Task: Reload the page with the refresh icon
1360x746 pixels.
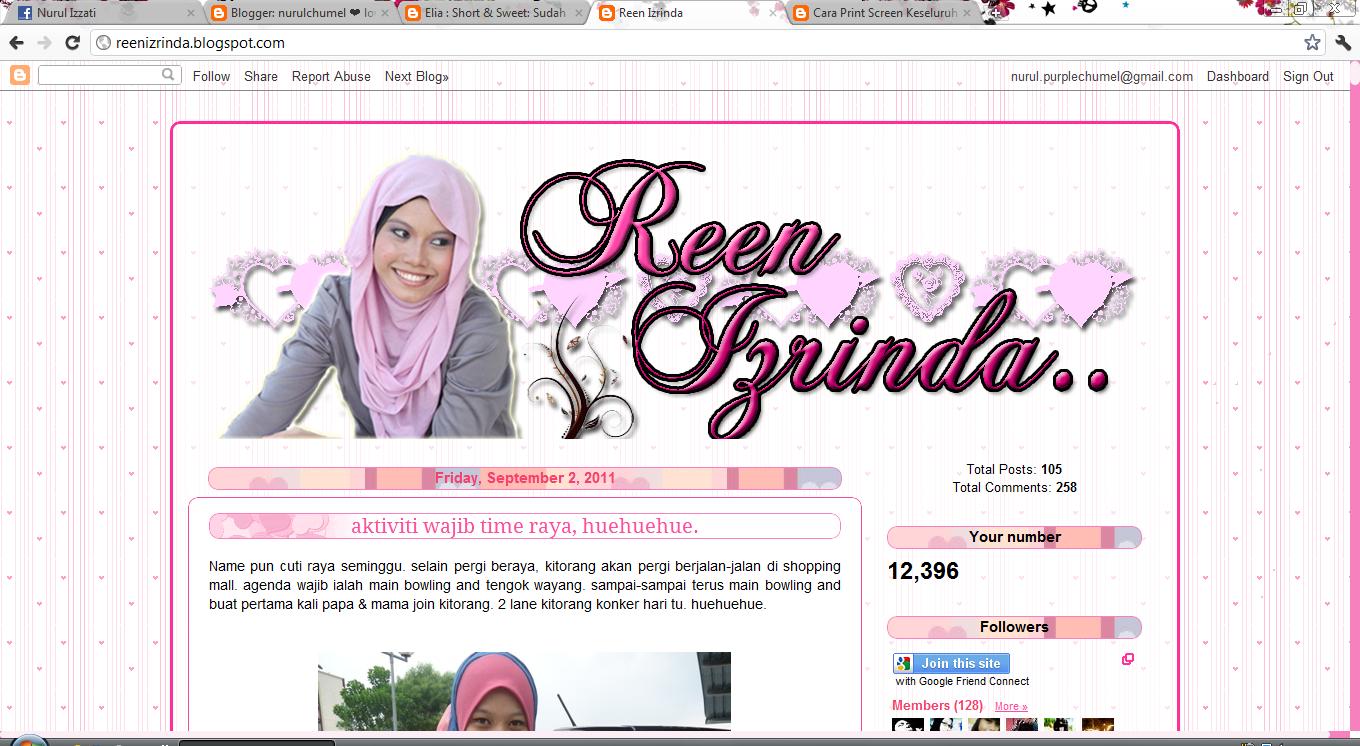Action: (x=72, y=43)
